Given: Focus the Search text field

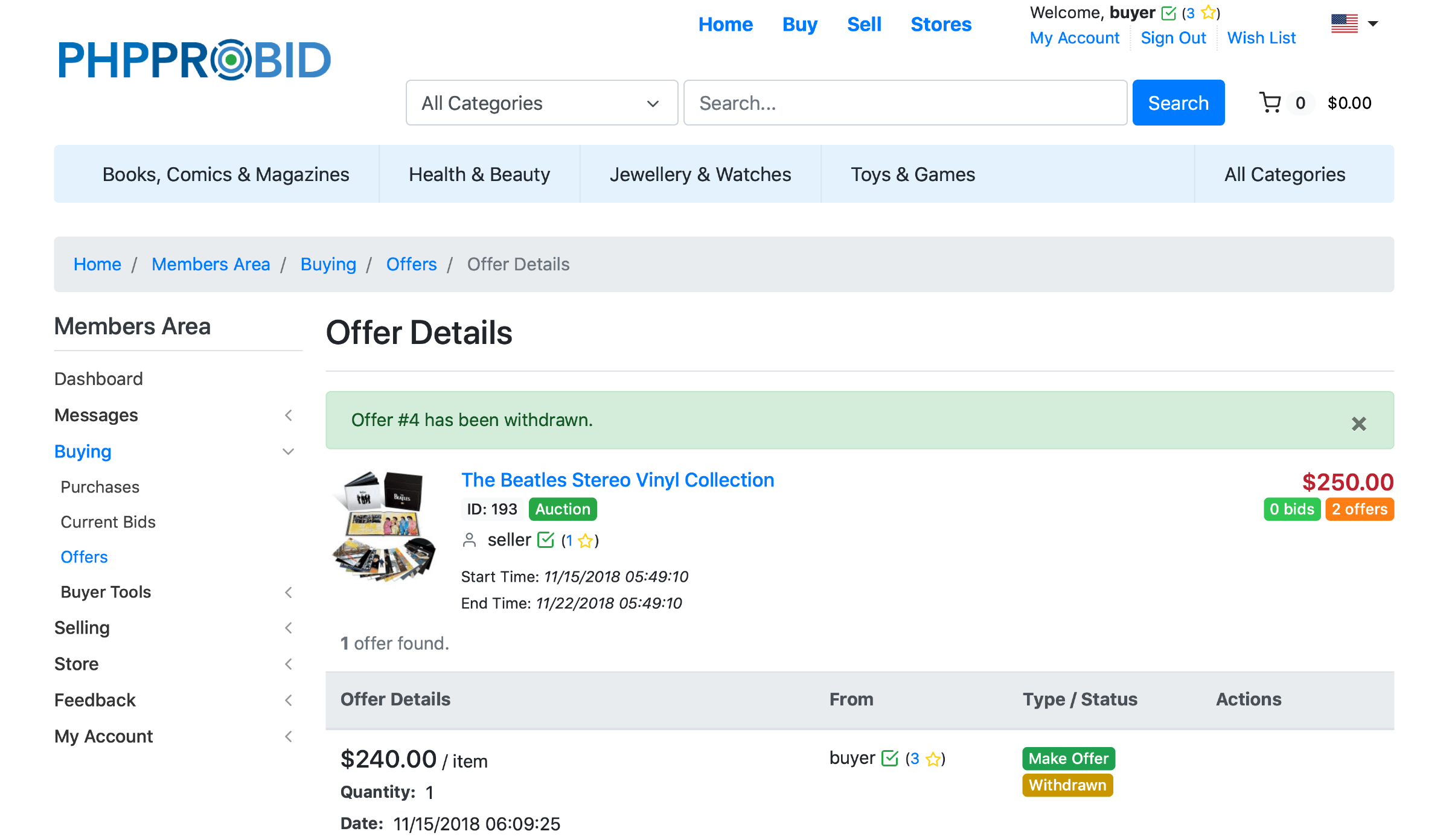Looking at the screenshot, I should coord(904,103).
